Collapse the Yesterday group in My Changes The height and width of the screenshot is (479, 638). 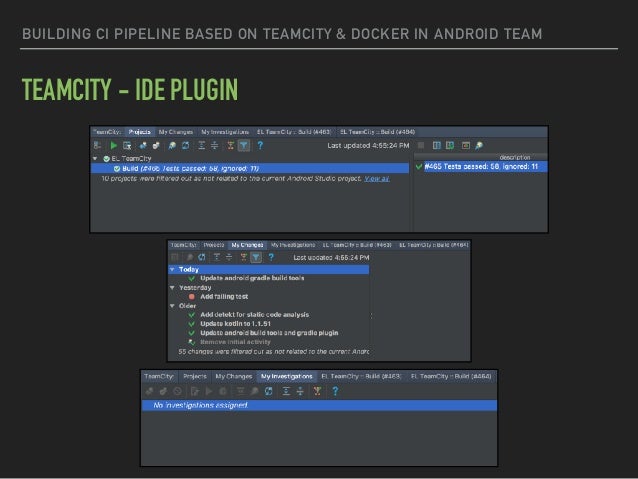tap(172, 288)
